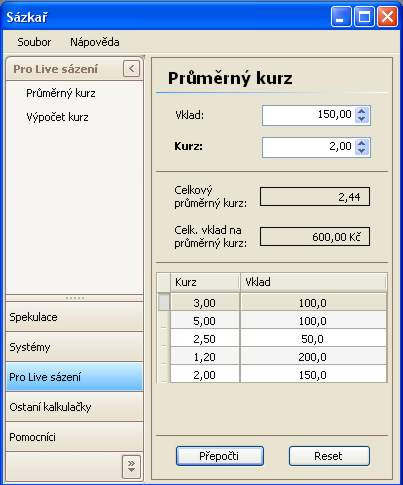Open the Pomocníci section

[74, 437]
